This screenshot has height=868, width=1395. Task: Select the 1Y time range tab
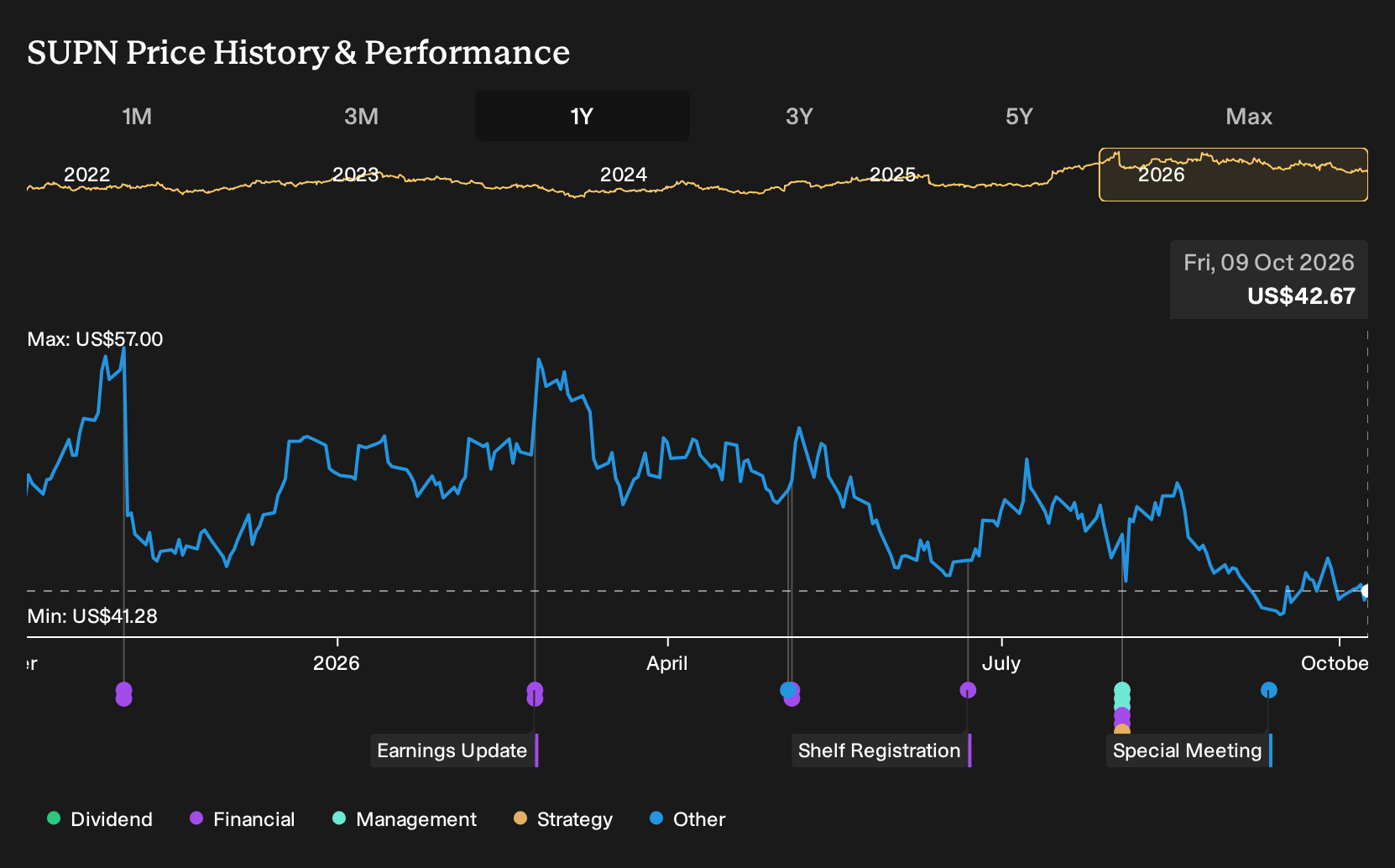coord(583,116)
